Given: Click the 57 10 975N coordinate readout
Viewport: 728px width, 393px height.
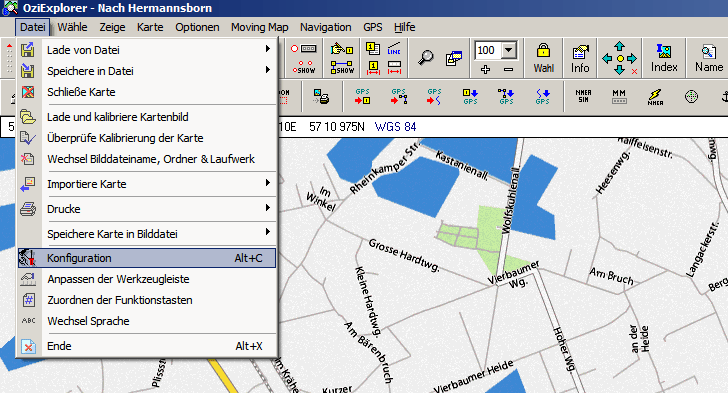Looking at the screenshot, I should 337,127.
